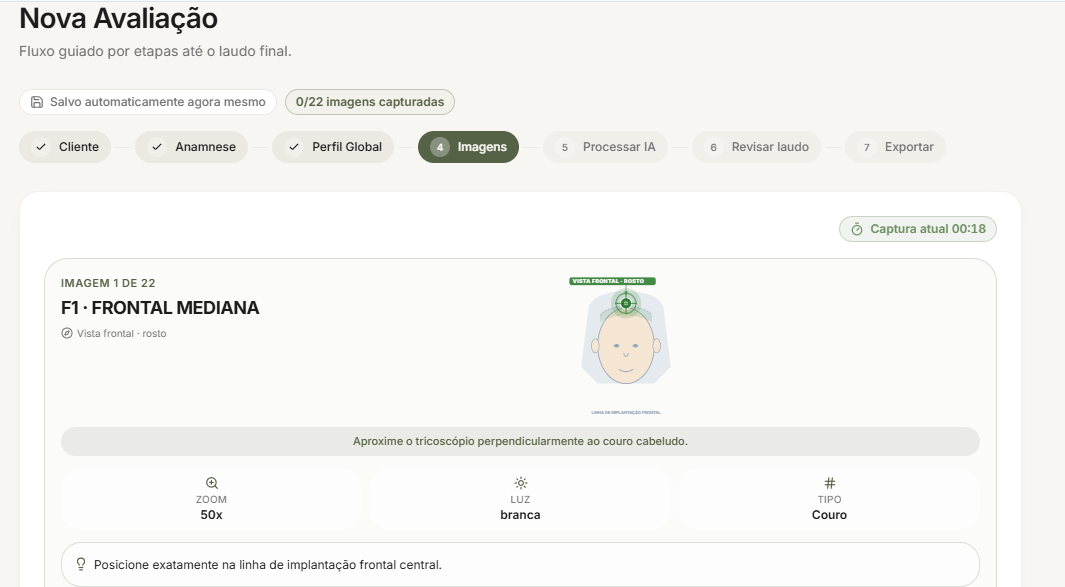Open the Revisar laudo step
The width and height of the screenshot is (1065, 587).
pyautogui.click(x=757, y=147)
